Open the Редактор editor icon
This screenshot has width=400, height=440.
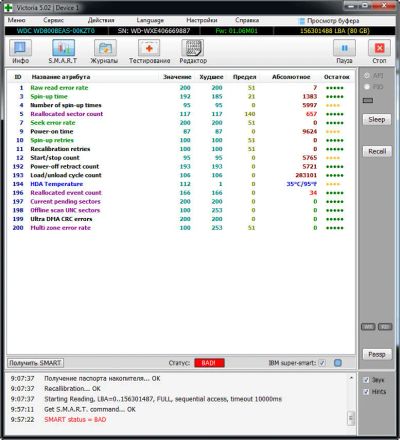click(x=192, y=48)
